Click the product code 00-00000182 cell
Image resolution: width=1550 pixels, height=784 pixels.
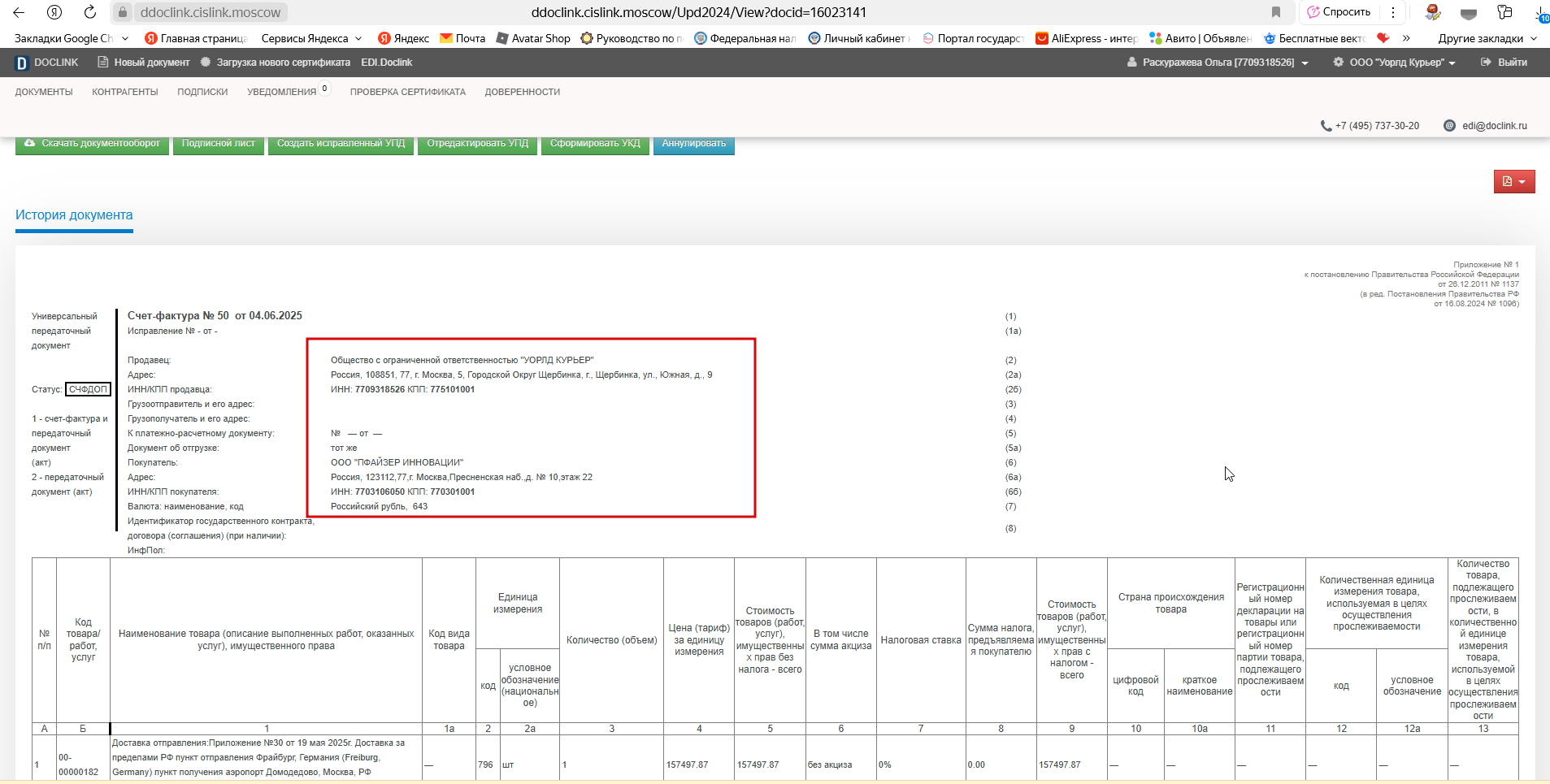(x=82, y=765)
